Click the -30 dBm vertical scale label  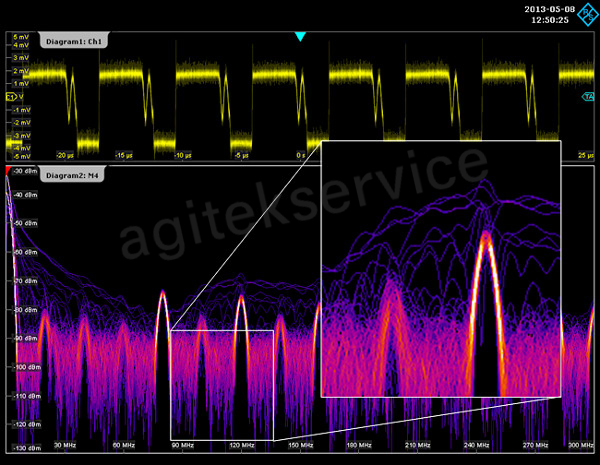tap(24, 172)
